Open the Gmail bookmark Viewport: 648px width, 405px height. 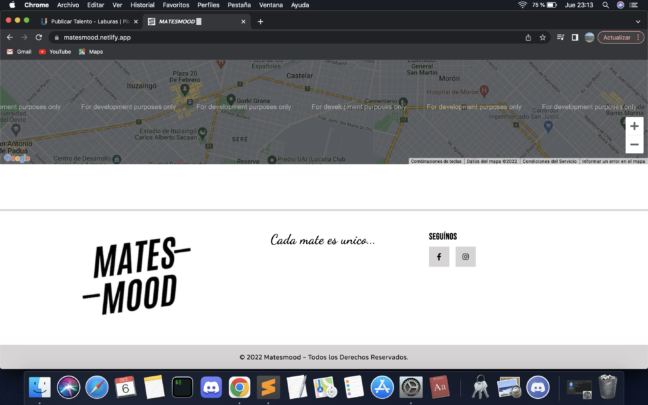[19, 51]
